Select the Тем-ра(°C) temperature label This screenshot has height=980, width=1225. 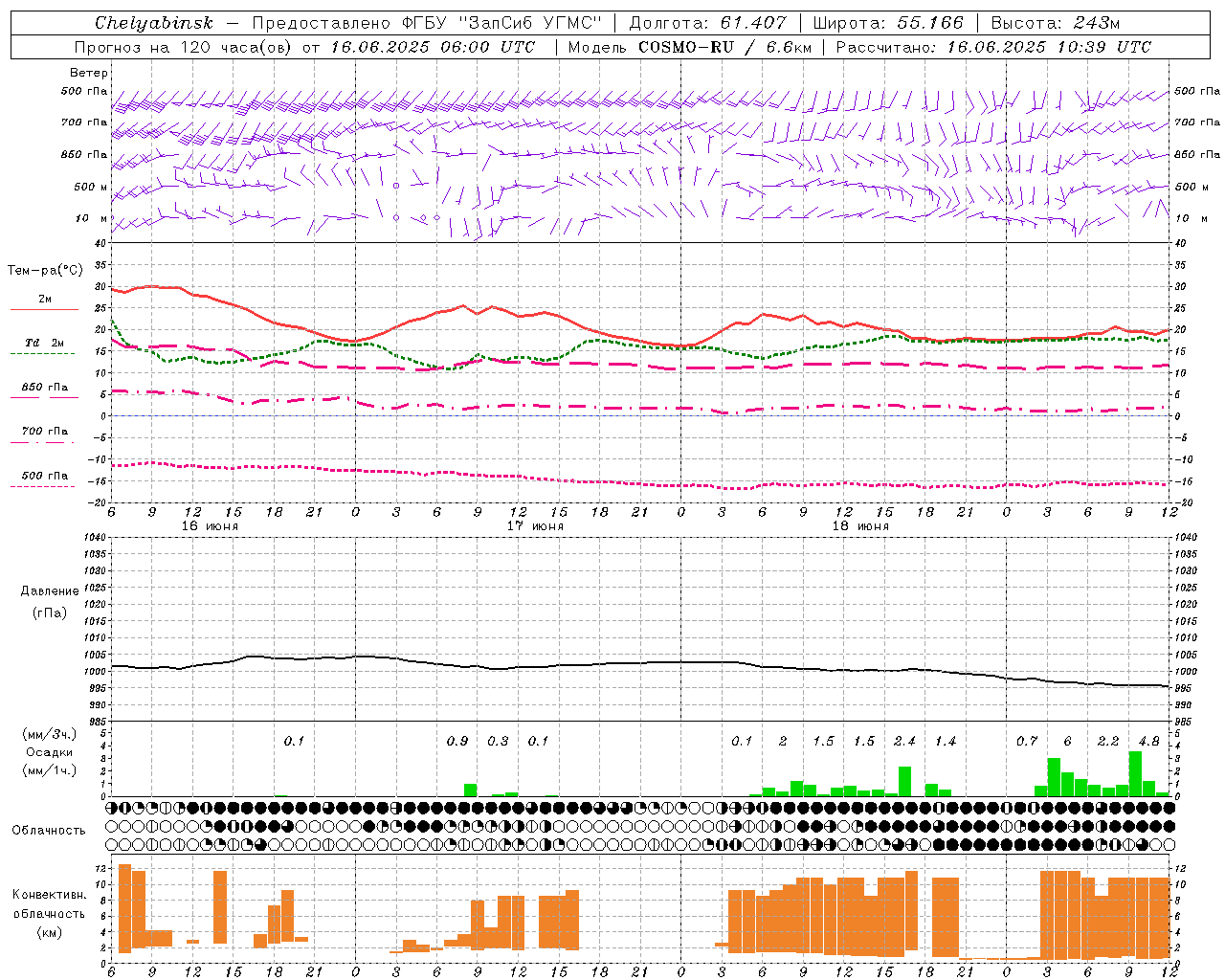point(45,271)
